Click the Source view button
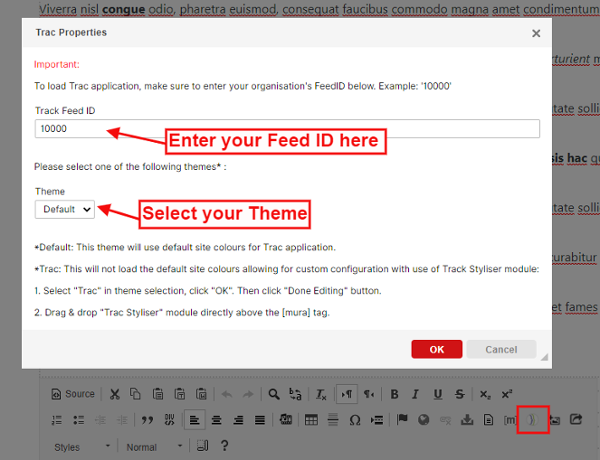Viewport: 600px width, 460px height. coord(73,394)
